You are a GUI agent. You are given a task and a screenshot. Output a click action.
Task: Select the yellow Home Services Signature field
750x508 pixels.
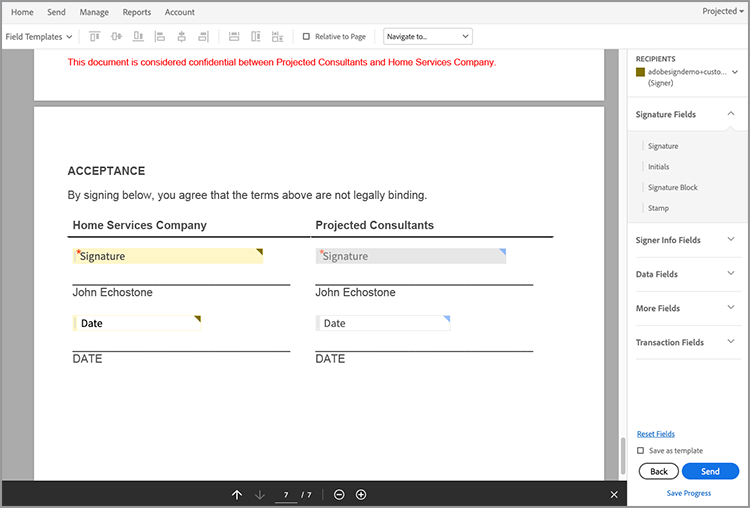pyautogui.click(x=168, y=256)
